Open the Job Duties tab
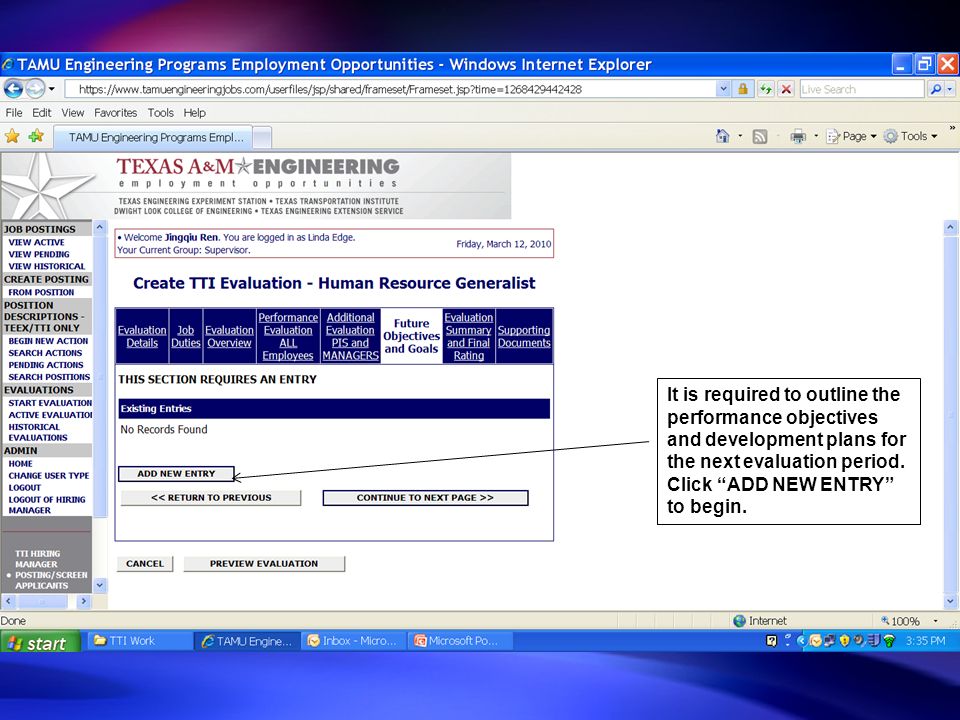The width and height of the screenshot is (960, 720). coord(186,336)
